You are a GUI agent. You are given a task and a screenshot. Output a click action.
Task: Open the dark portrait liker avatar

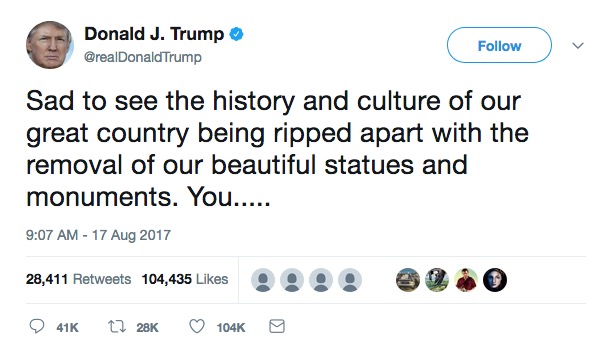[x=495, y=280]
